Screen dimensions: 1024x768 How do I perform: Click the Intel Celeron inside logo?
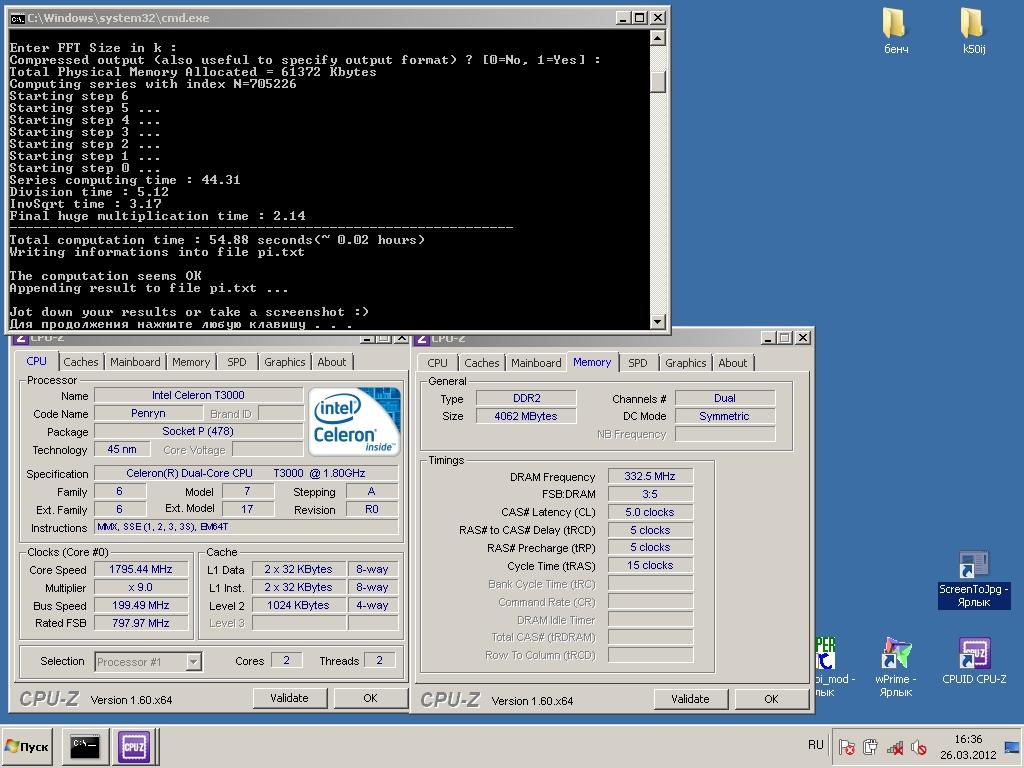click(354, 421)
